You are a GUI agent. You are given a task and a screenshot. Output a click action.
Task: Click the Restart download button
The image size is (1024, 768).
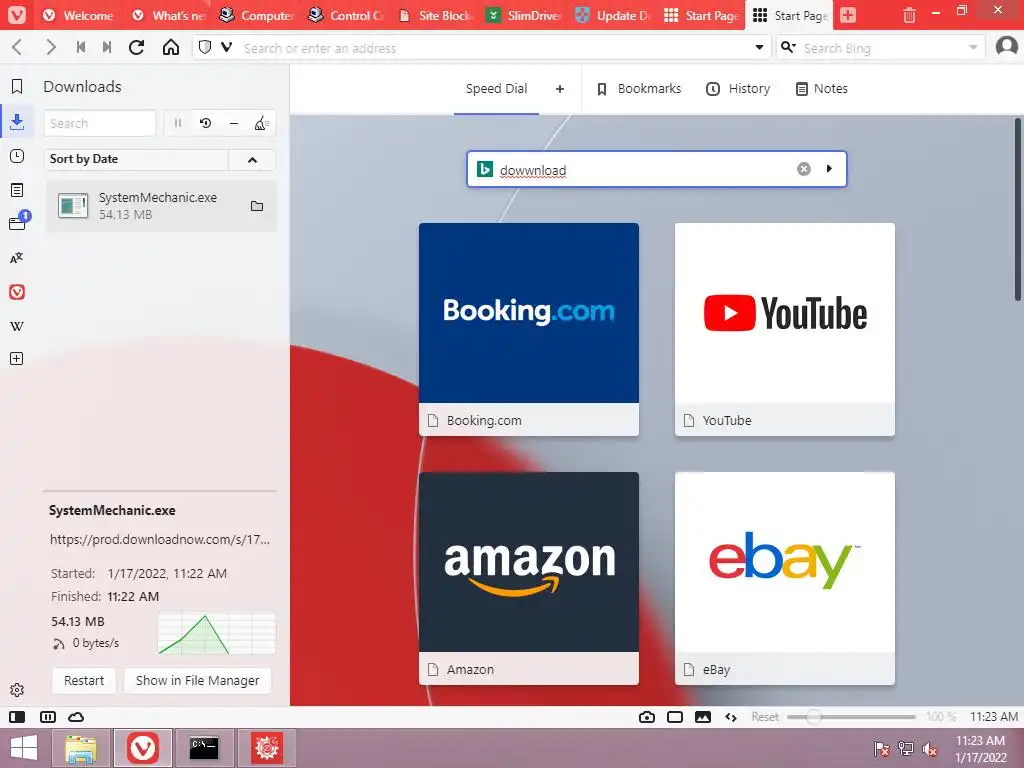(84, 680)
